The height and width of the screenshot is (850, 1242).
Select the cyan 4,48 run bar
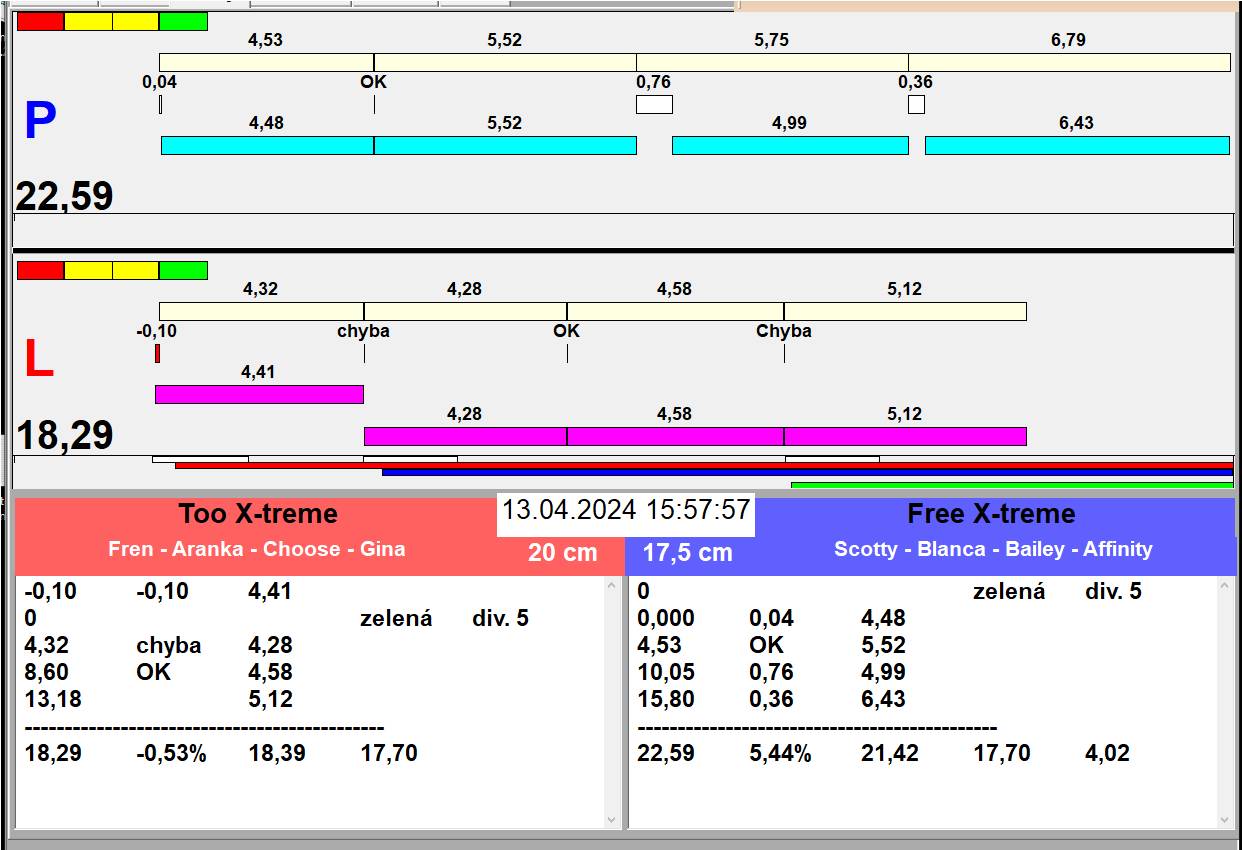[268, 145]
